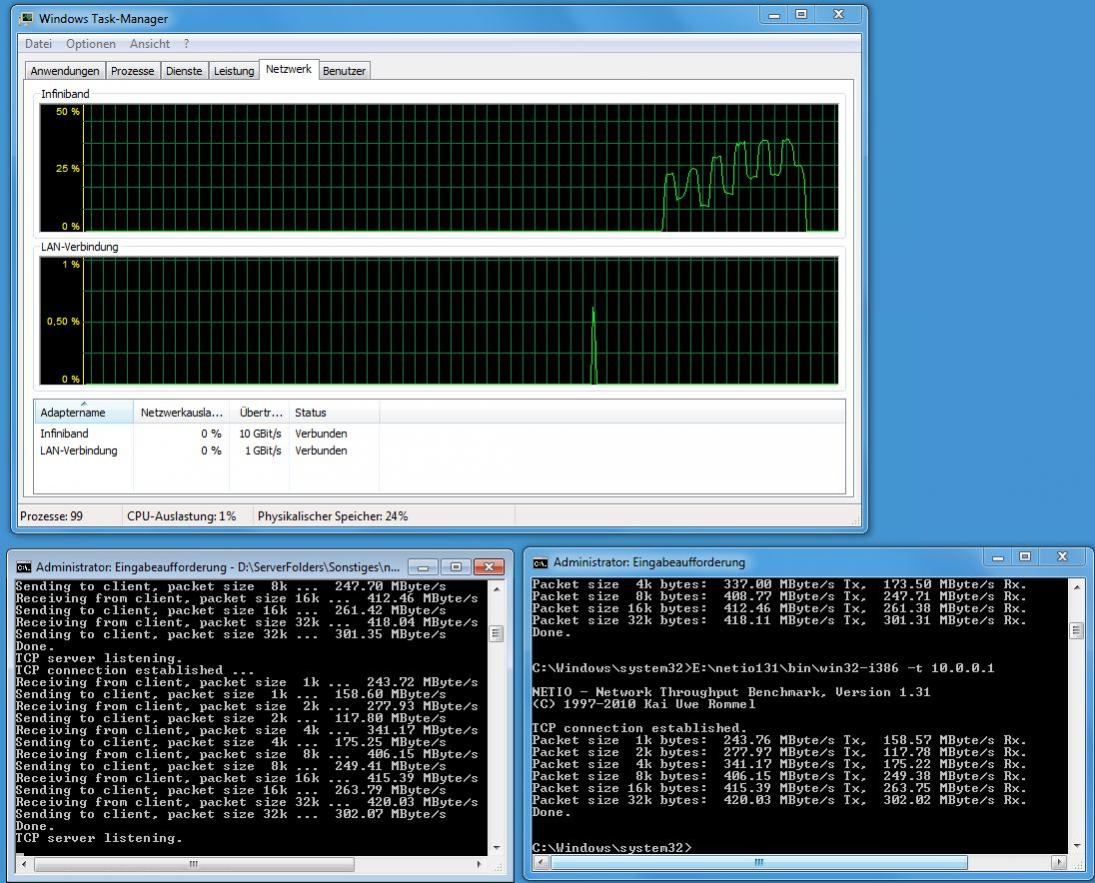1095x883 pixels.
Task: Click the Infiniband network usage graph
Action: [439, 168]
